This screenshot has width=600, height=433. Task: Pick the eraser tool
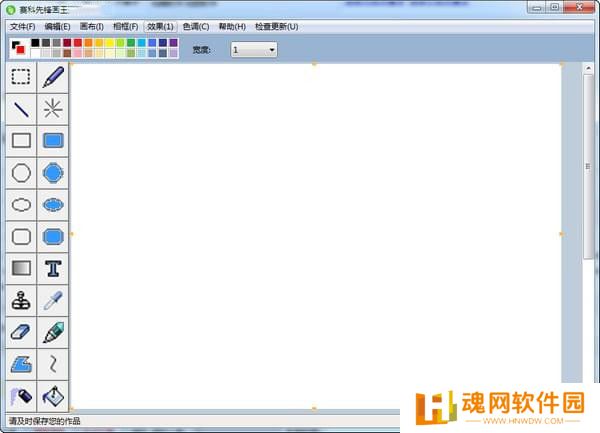(21, 332)
